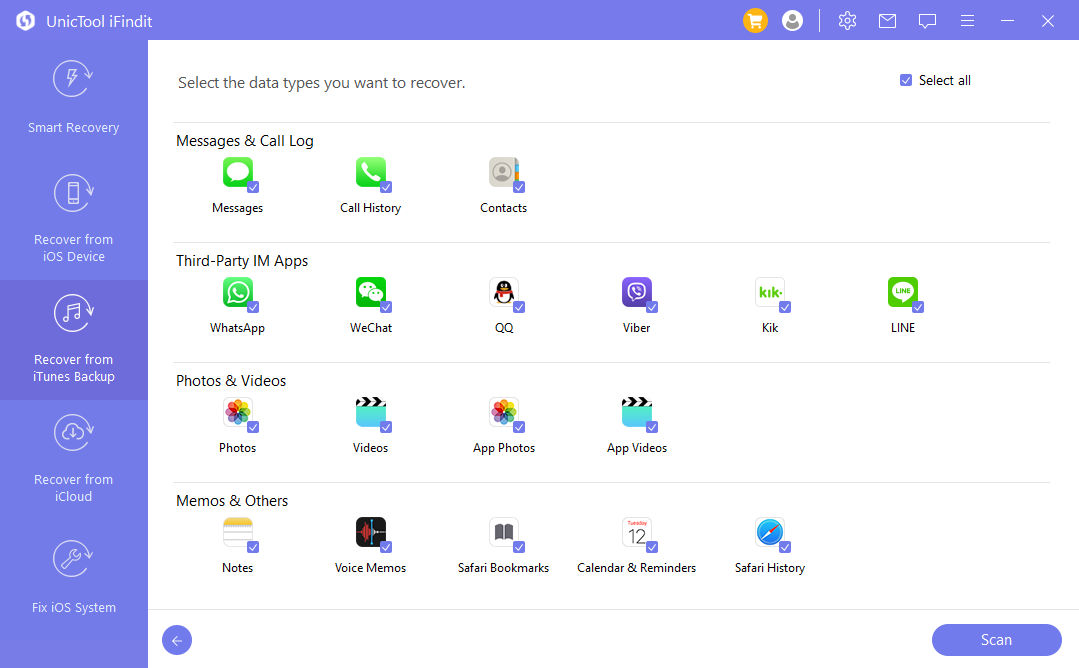Click the Call History phone icon
Viewport: 1079px width, 668px height.
(370, 171)
